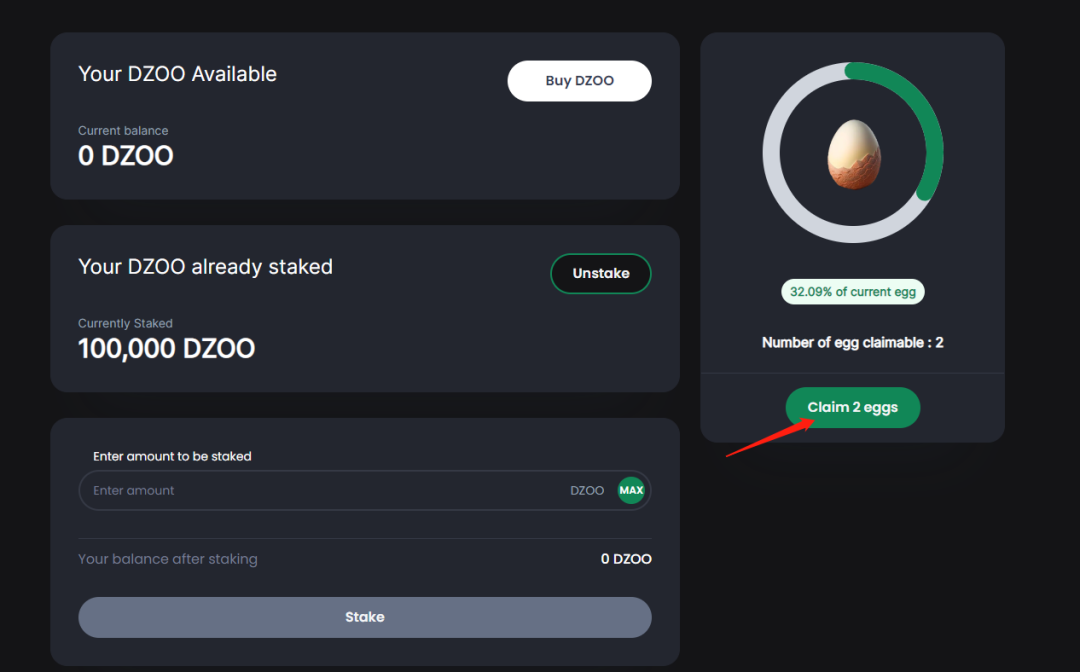The width and height of the screenshot is (1080, 672).
Task: Click the Claim 2 eggs button
Action: tap(852, 407)
